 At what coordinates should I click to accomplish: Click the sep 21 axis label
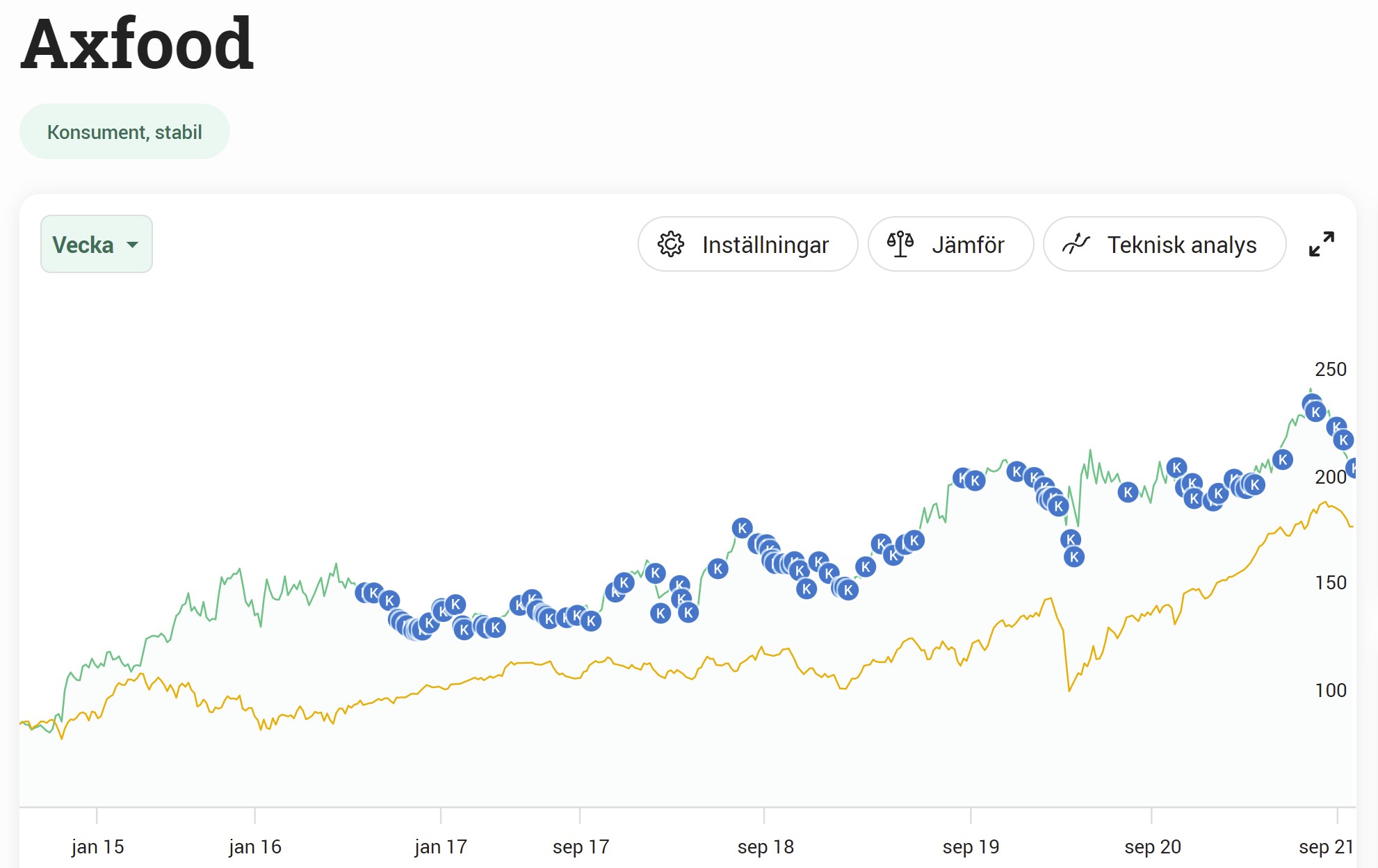point(1326,846)
